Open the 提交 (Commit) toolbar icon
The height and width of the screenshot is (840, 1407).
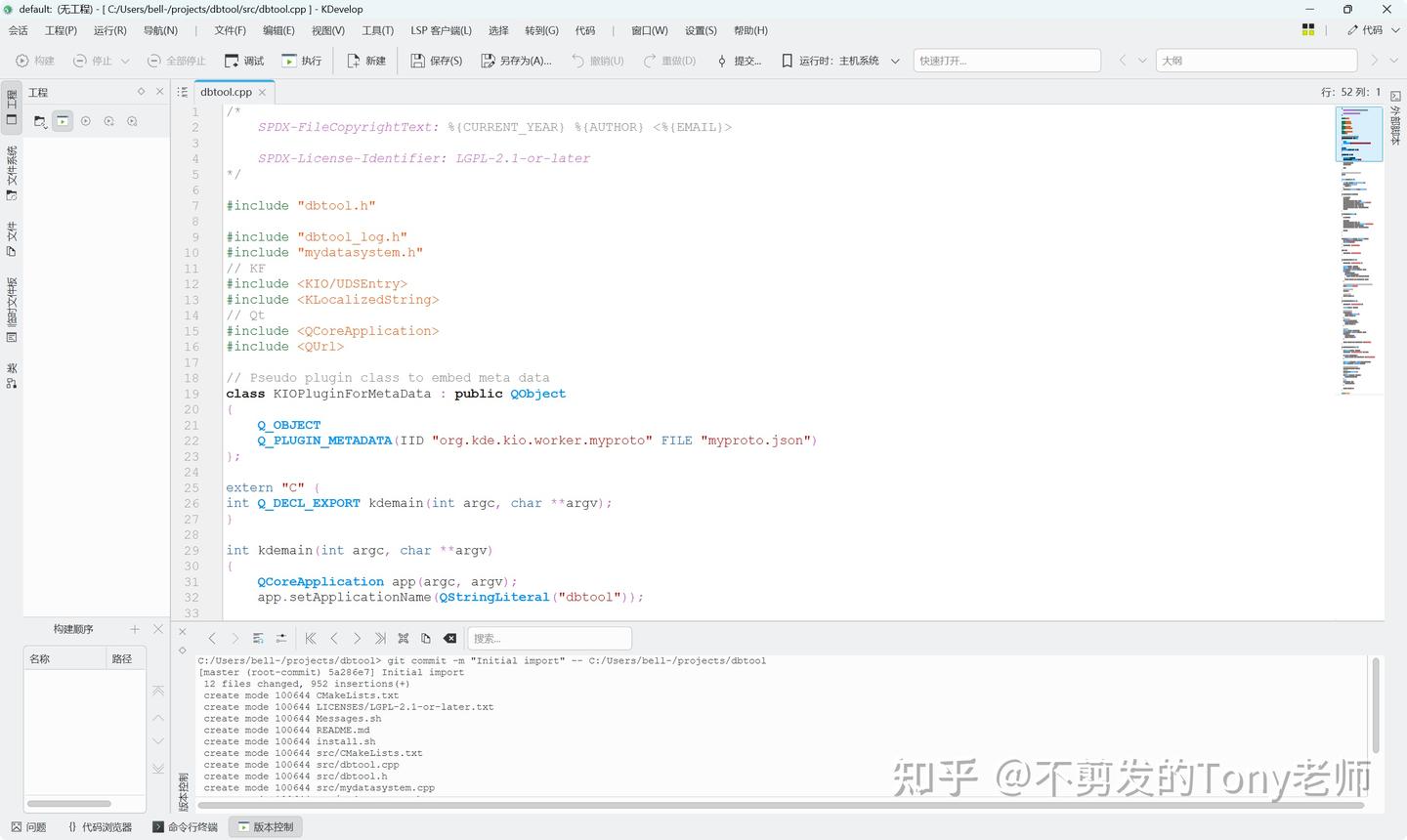coord(743,60)
